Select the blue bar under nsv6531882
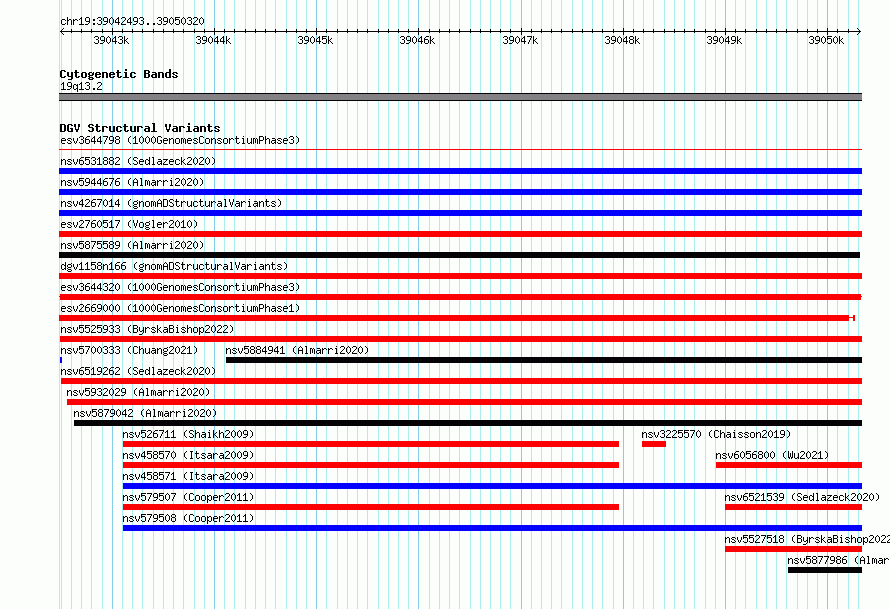 point(460,171)
